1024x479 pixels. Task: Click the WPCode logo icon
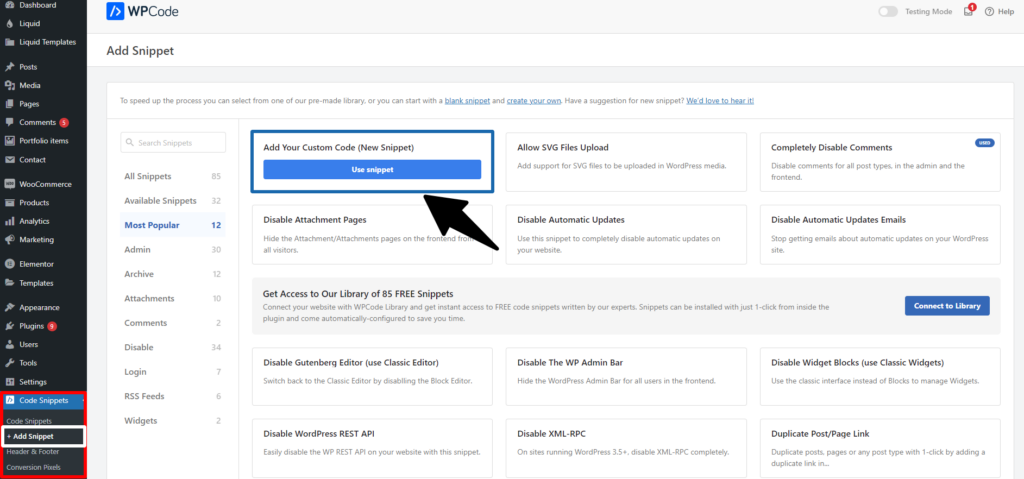click(x=114, y=12)
